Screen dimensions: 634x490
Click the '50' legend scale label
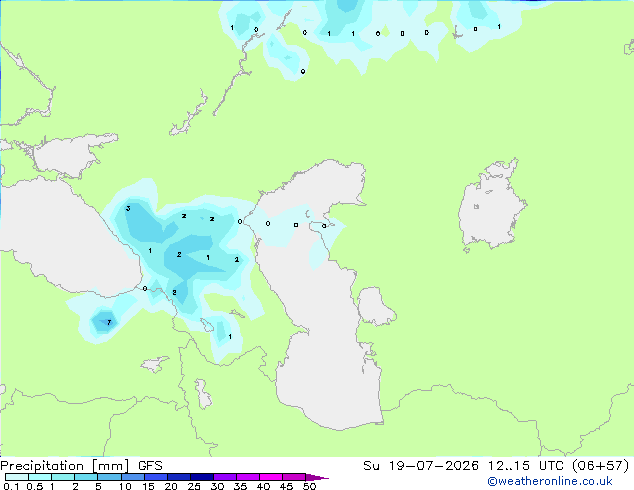pos(309,486)
